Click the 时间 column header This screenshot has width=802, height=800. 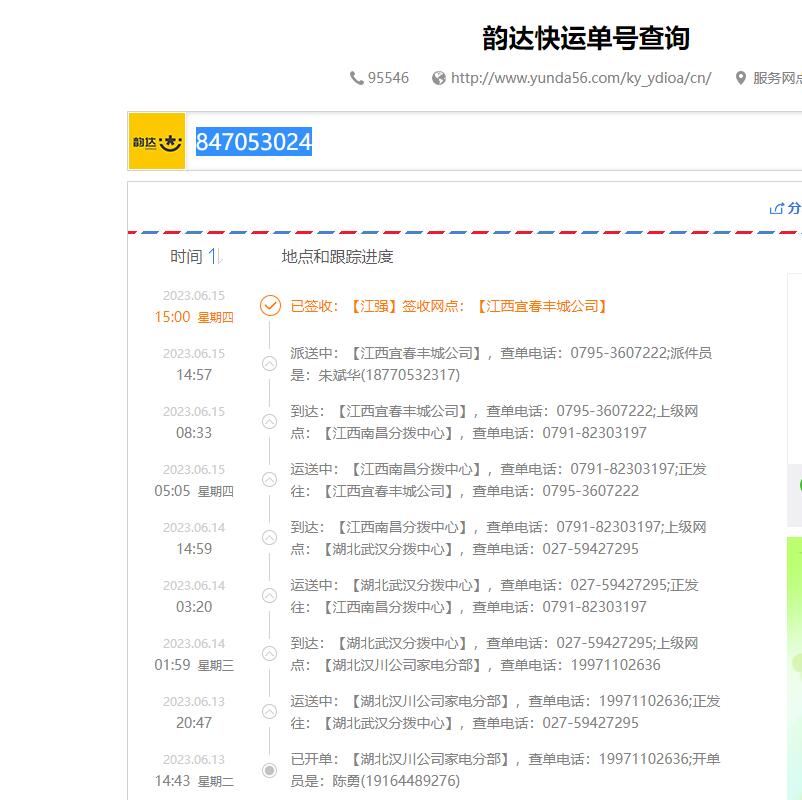(186, 256)
